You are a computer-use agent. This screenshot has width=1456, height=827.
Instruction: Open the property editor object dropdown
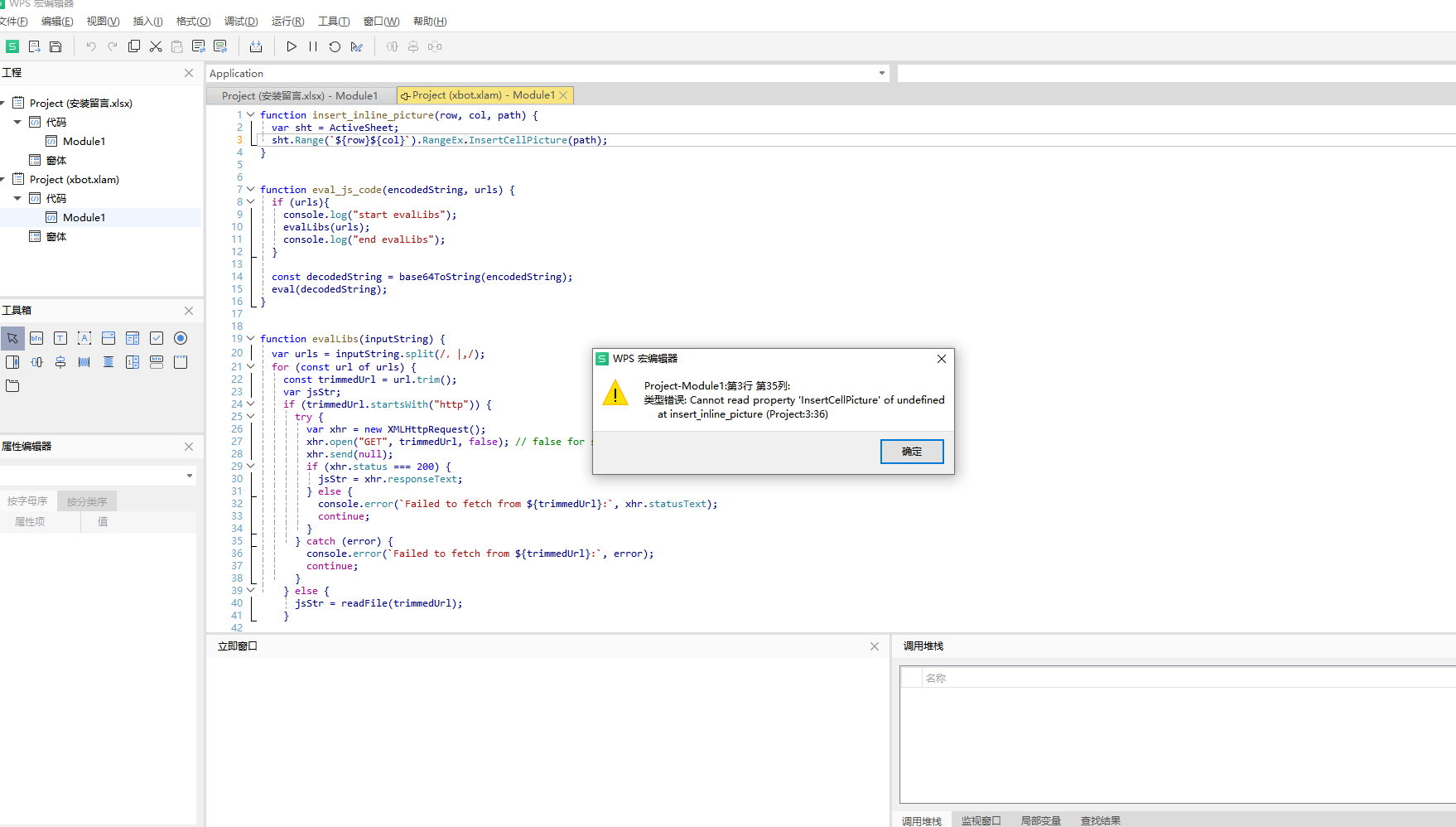tap(189, 476)
